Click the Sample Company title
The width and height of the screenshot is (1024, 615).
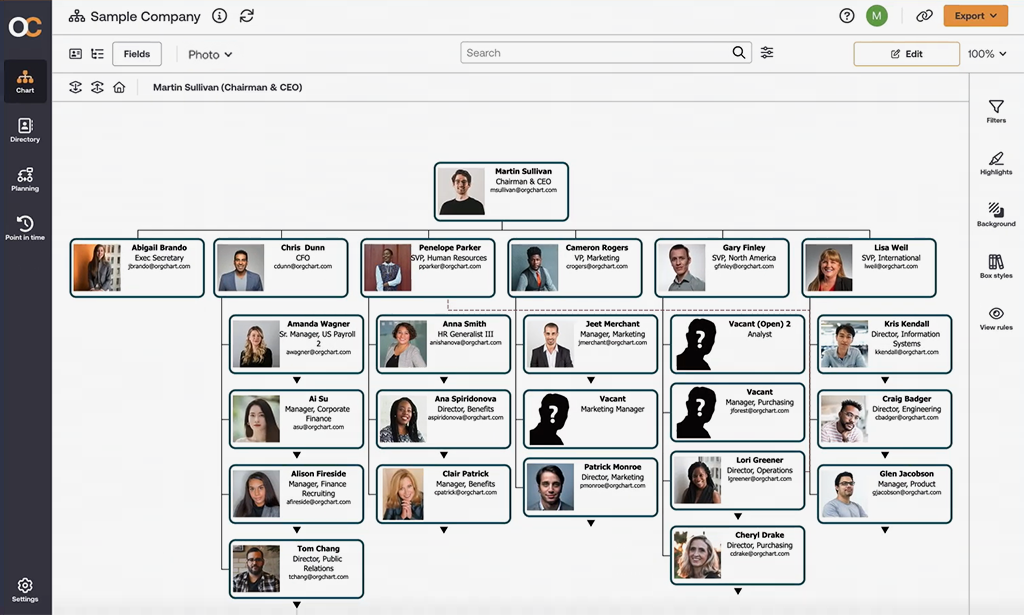tap(145, 16)
